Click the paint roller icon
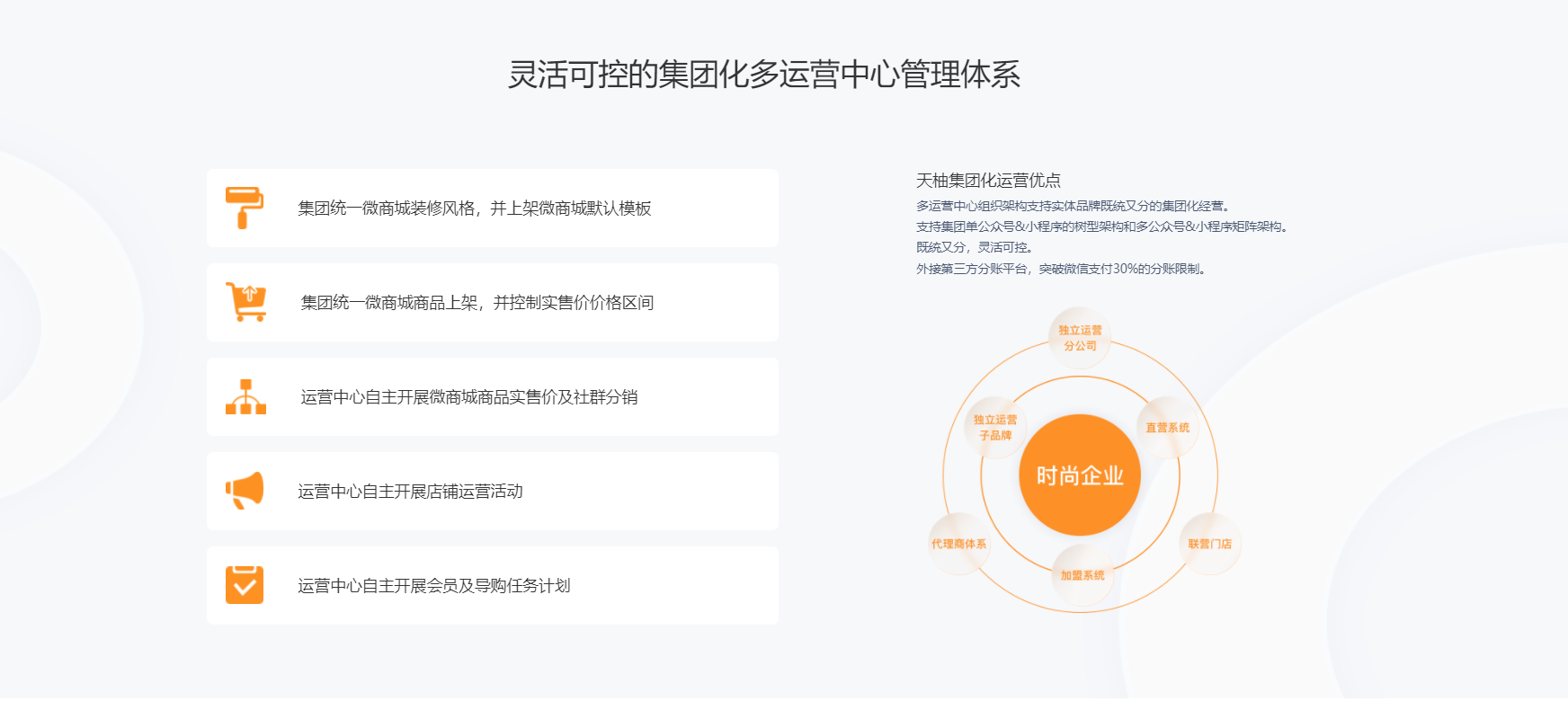The height and width of the screenshot is (710, 1568). [245, 208]
